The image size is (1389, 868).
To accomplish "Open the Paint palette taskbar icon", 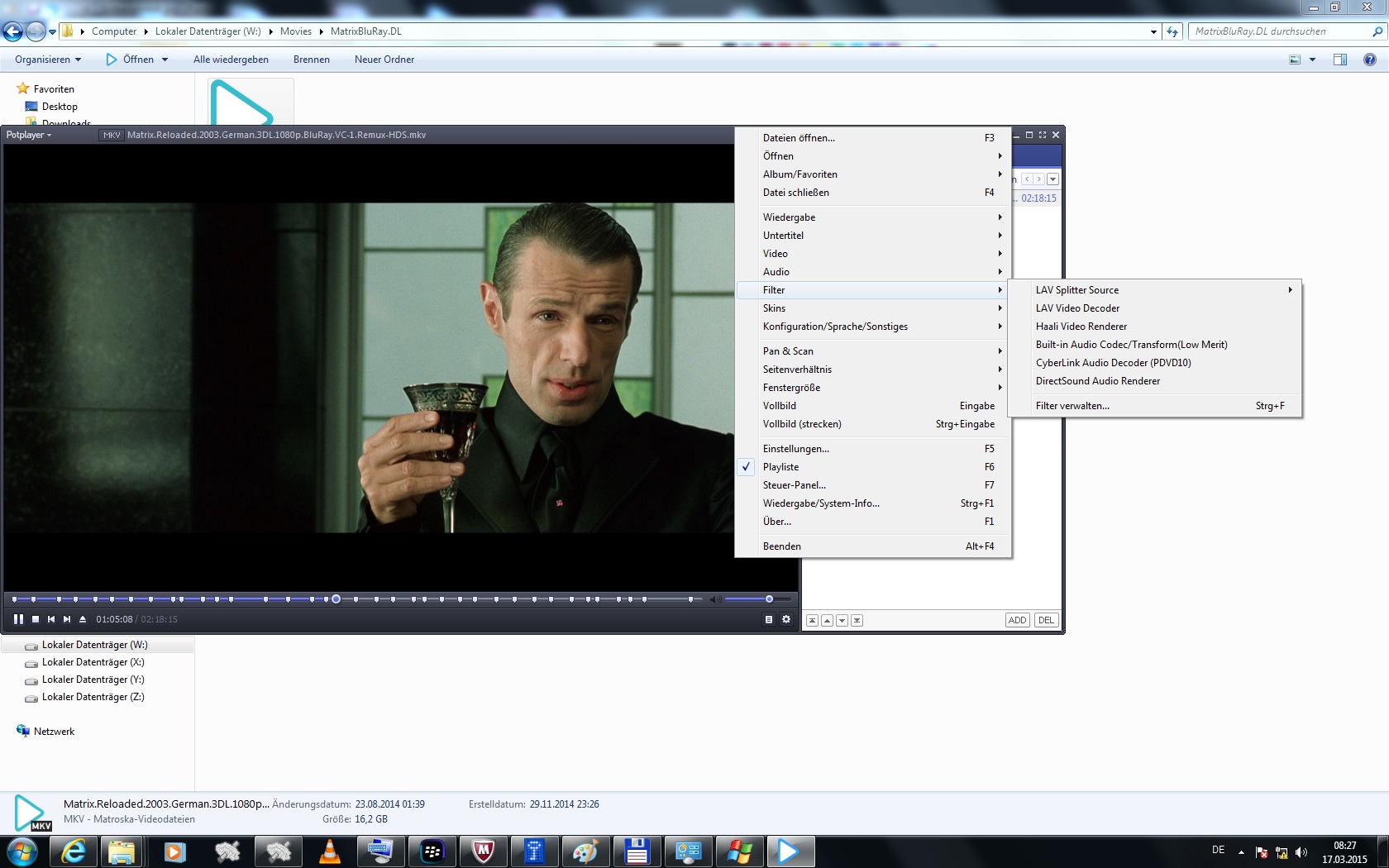I will (x=586, y=851).
